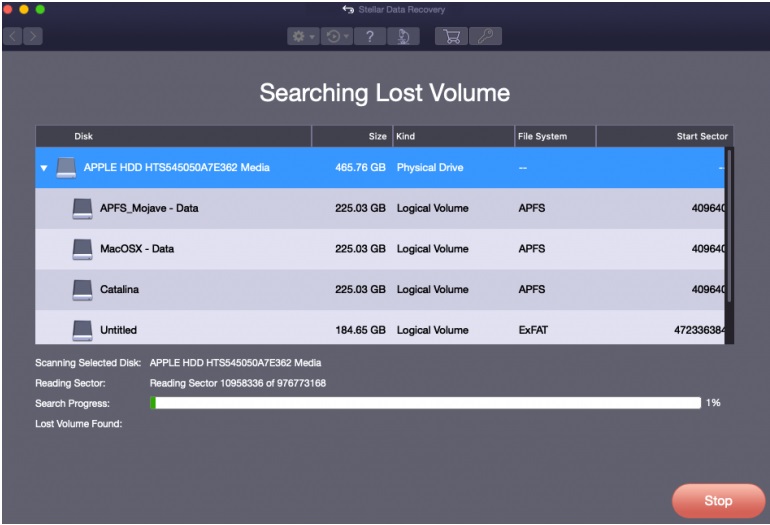Click the table's vertical scrollbar
This screenshot has height=525, width=770.
[729, 226]
